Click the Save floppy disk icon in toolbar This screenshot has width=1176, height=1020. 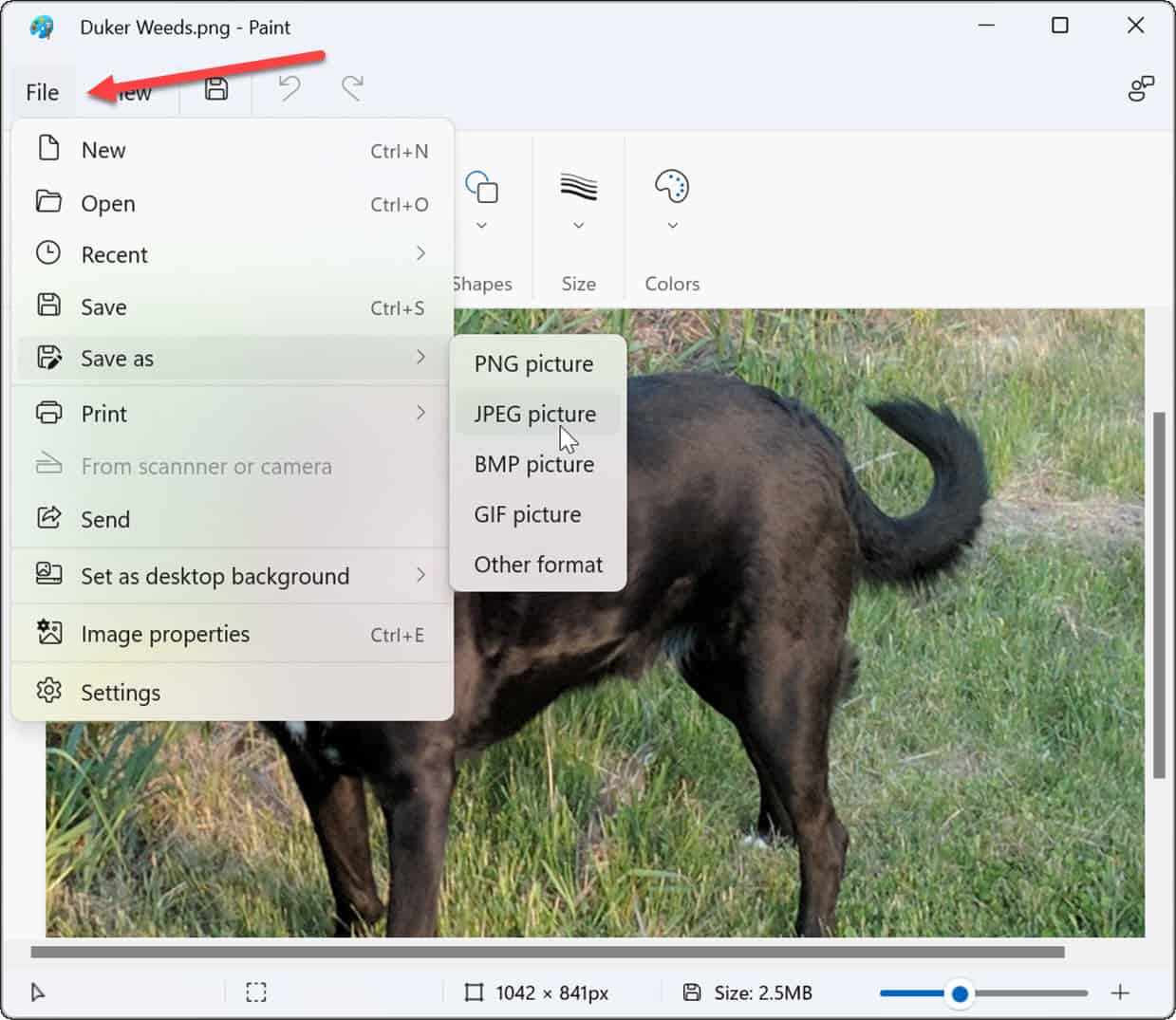tap(216, 89)
